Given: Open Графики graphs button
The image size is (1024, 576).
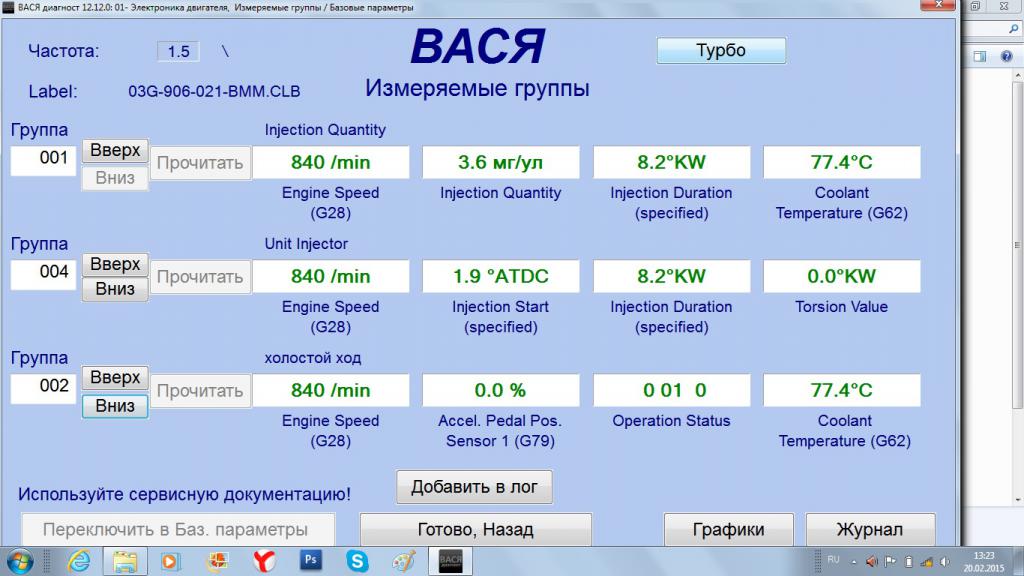Looking at the screenshot, I should tap(728, 529).
